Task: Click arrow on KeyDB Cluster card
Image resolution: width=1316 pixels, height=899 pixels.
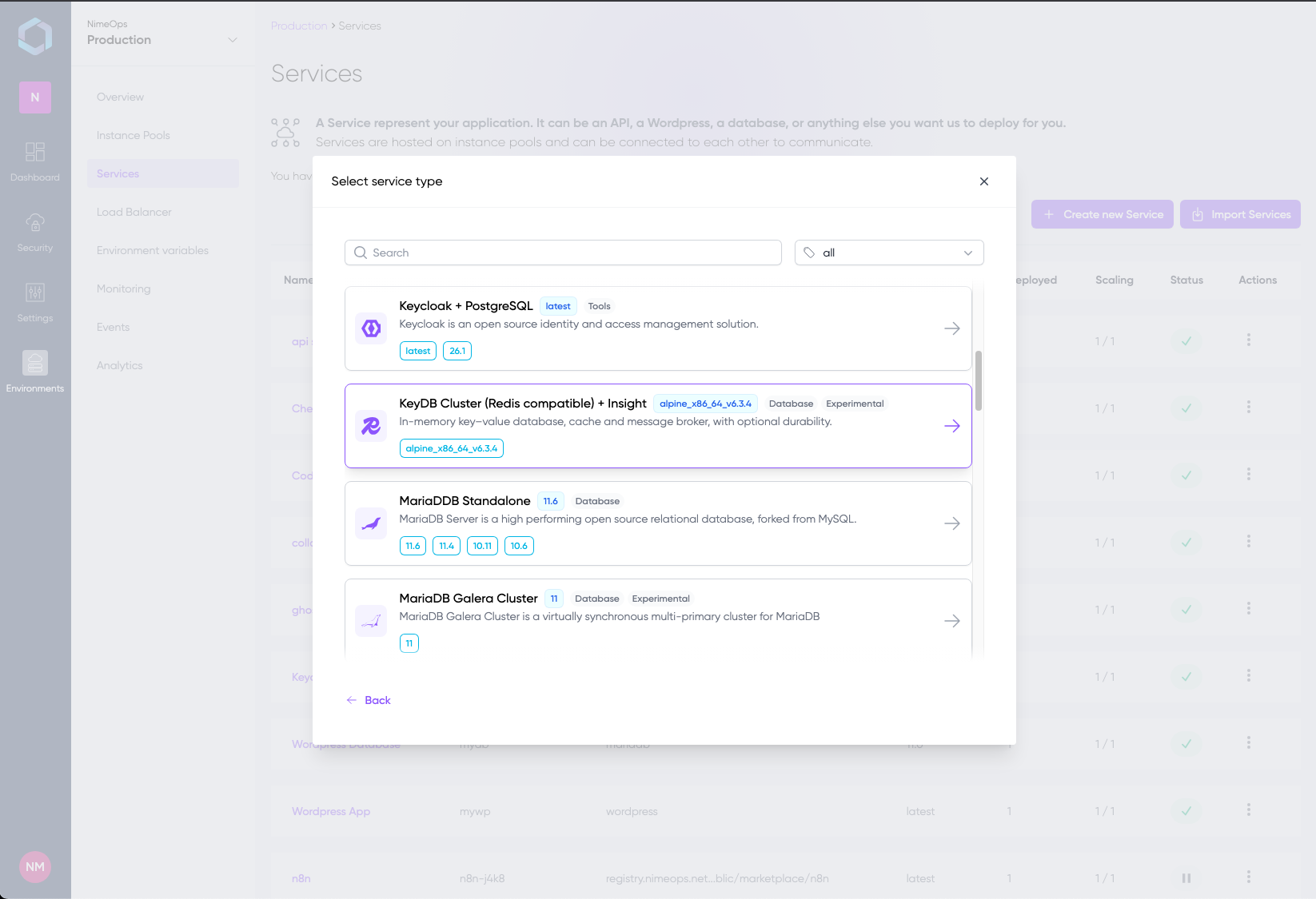Action: pyautogui.click(x=952, y=426)
